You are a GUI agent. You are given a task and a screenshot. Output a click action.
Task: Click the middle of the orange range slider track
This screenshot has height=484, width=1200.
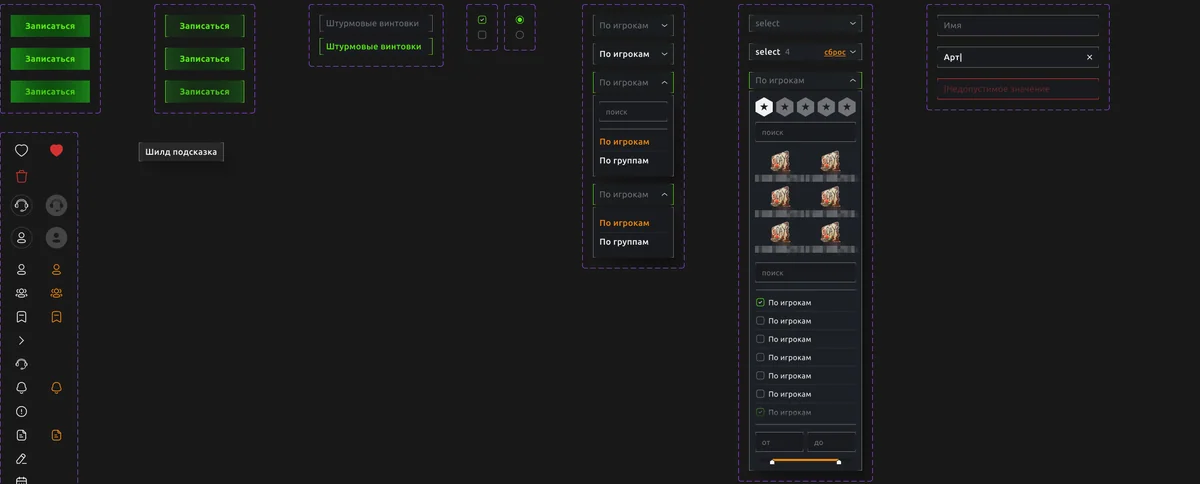point(805,461)
